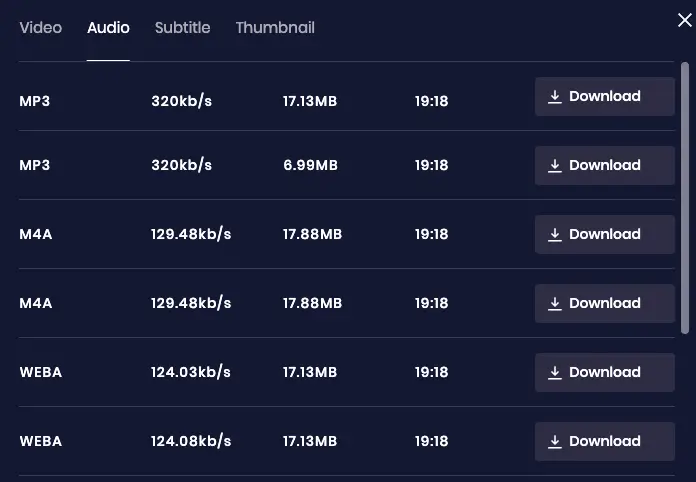Click download arrow icon in second M4A row
Viewport: 696px width, 482px height.
pos(555,304)
